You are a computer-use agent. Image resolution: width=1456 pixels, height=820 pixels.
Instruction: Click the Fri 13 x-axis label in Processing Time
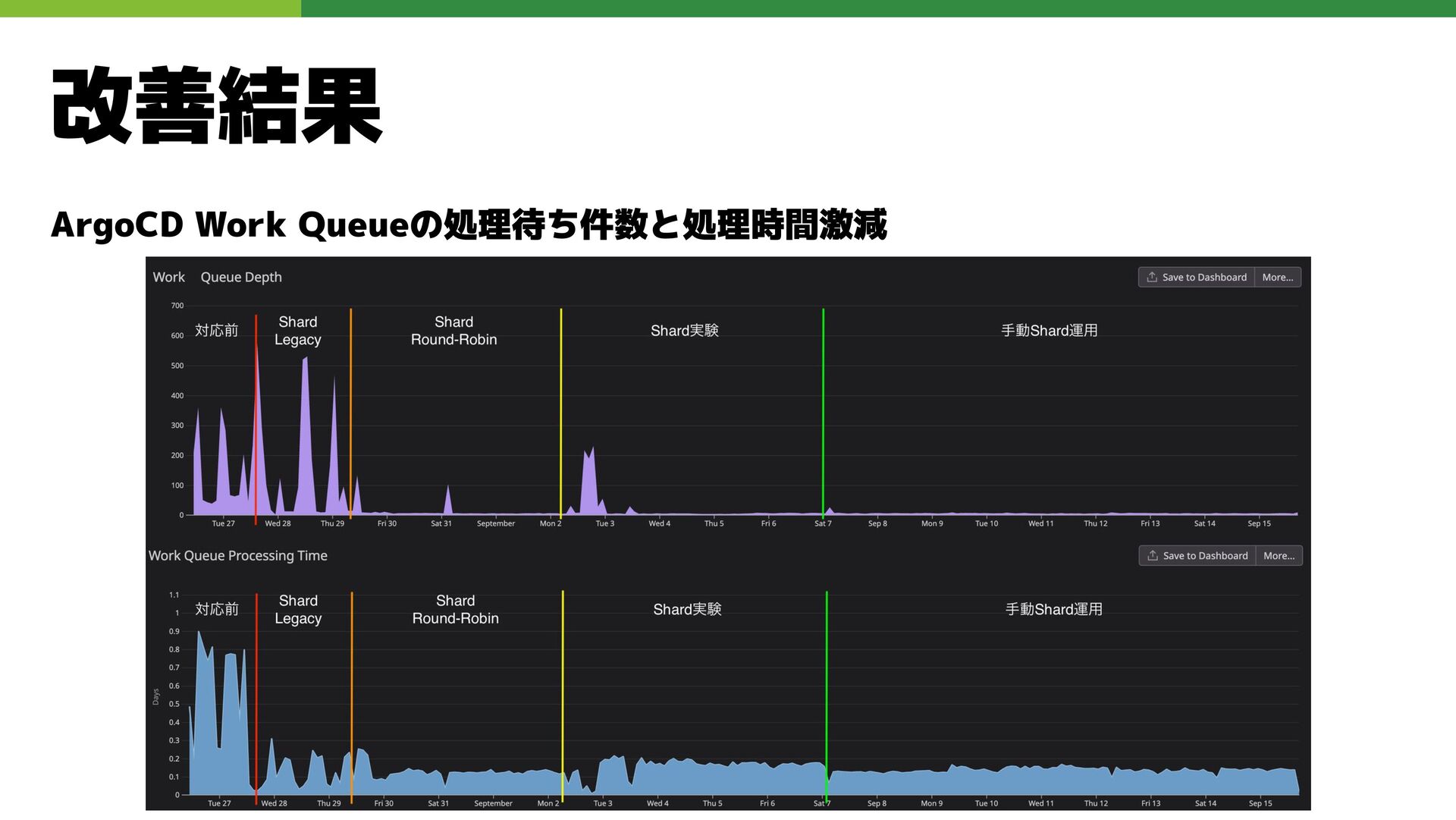coord(1150,803)
